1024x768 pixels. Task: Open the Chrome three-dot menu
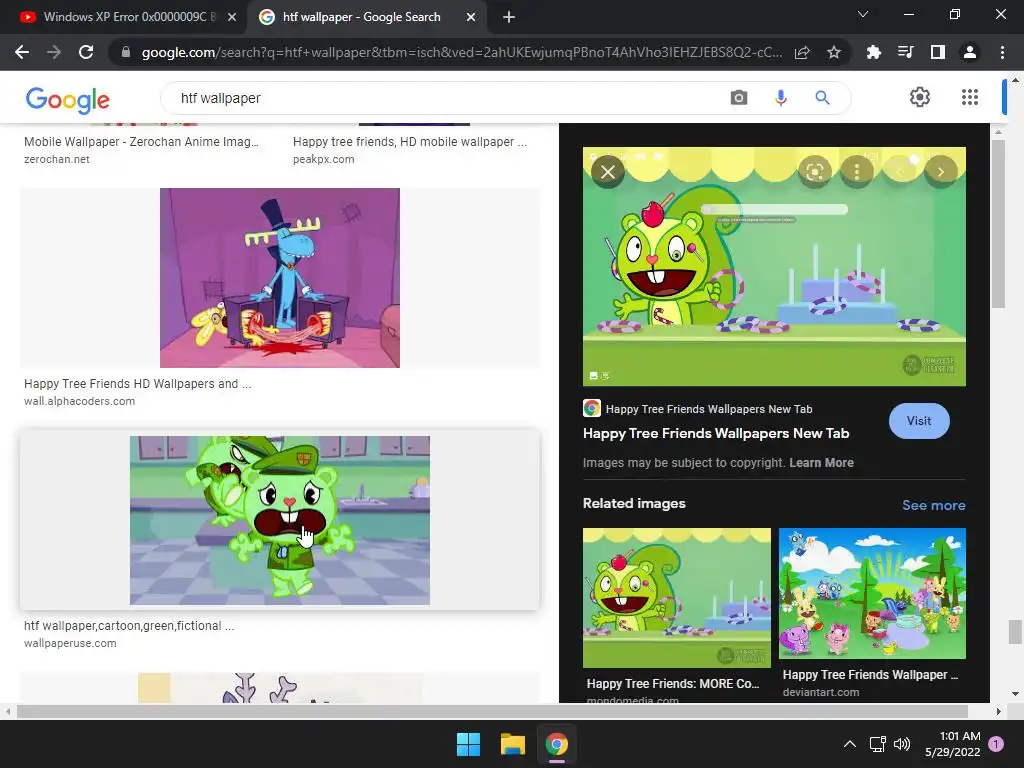(1002, 52)
